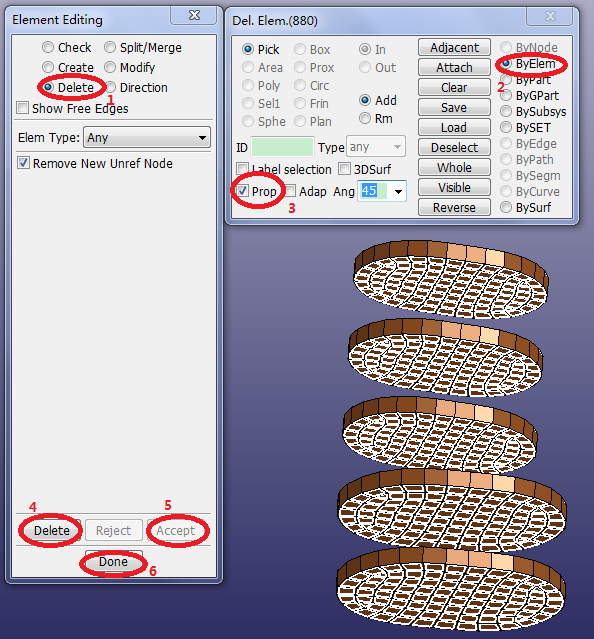Toggle the Prop checkbox

click(243, 191)
